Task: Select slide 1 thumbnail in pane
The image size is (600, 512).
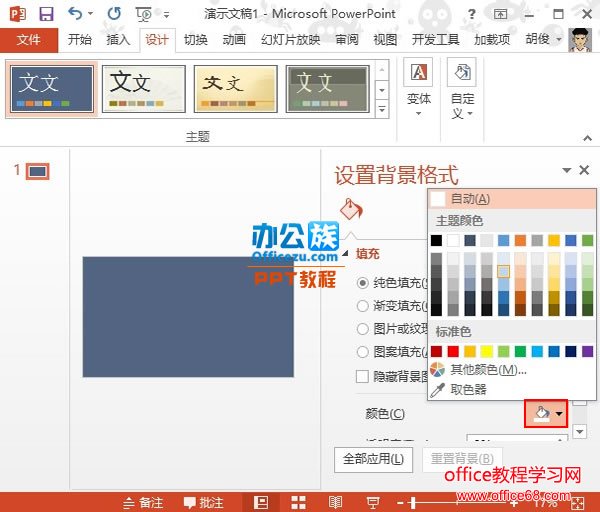Action: tap(38, 171)
